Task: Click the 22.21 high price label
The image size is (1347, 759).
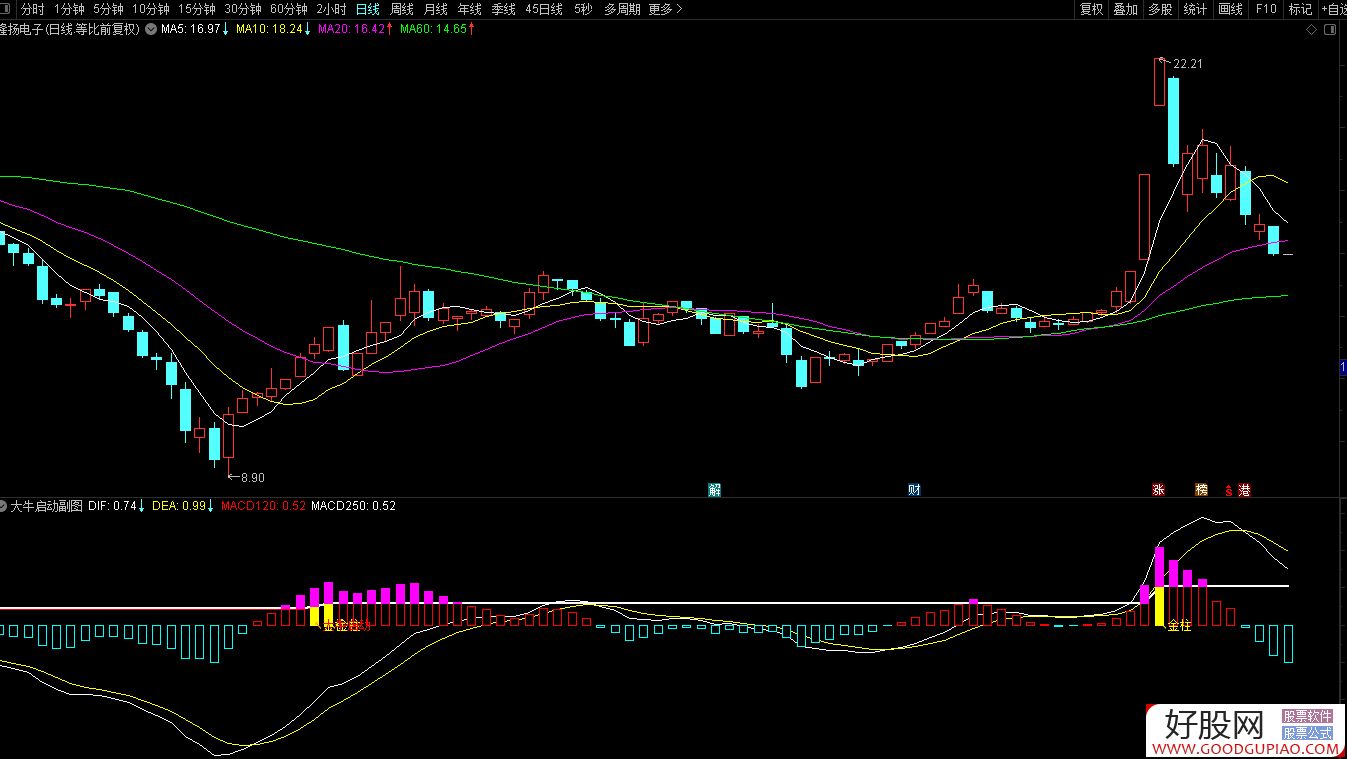Action: pos(1188,64)
